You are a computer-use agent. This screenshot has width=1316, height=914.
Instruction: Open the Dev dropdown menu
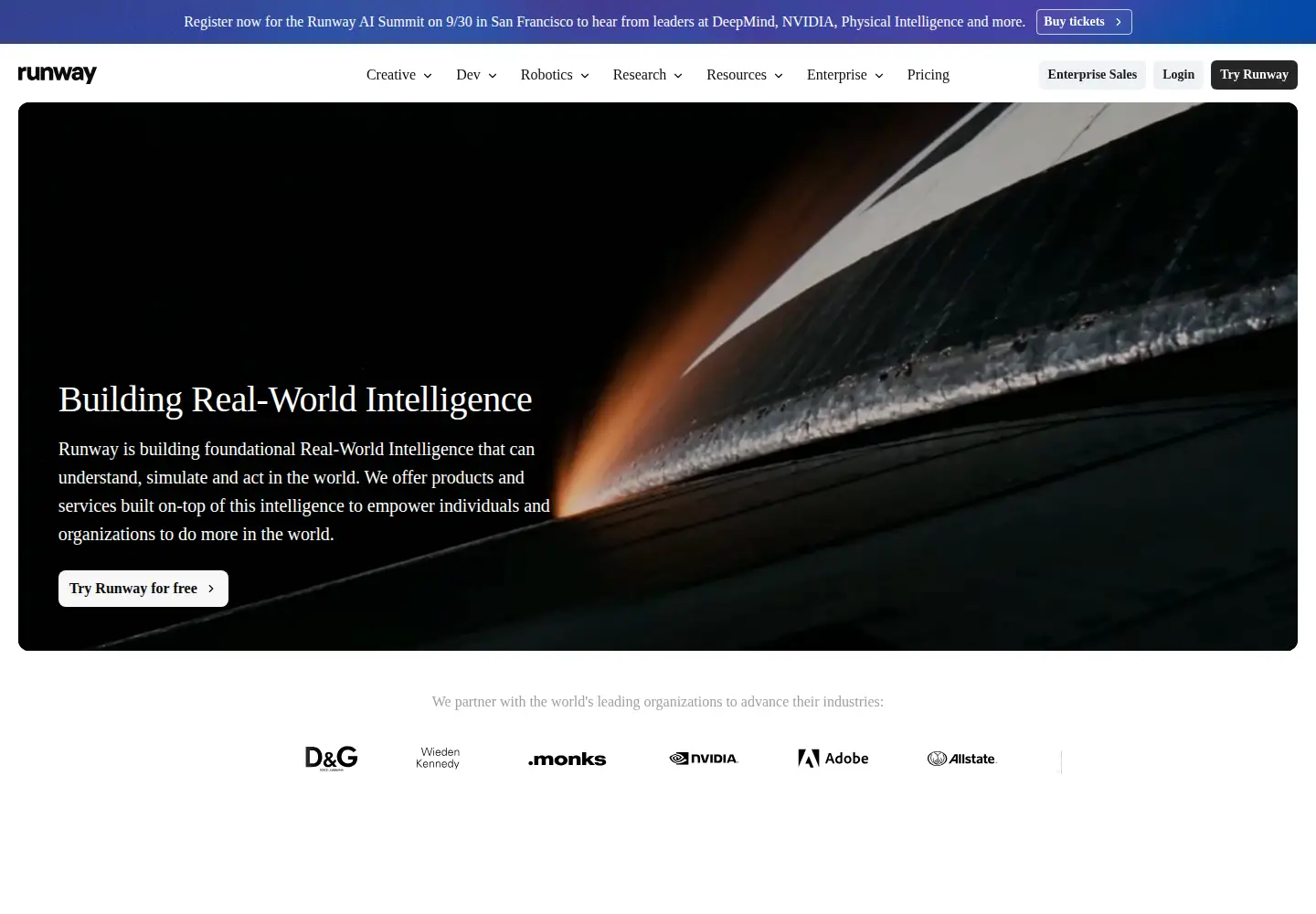click(x=476, y=75)
